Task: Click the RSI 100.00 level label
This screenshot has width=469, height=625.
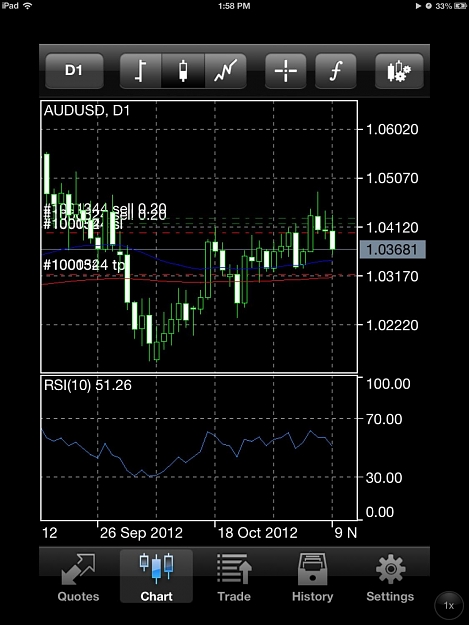Action: tap(388, 384)
